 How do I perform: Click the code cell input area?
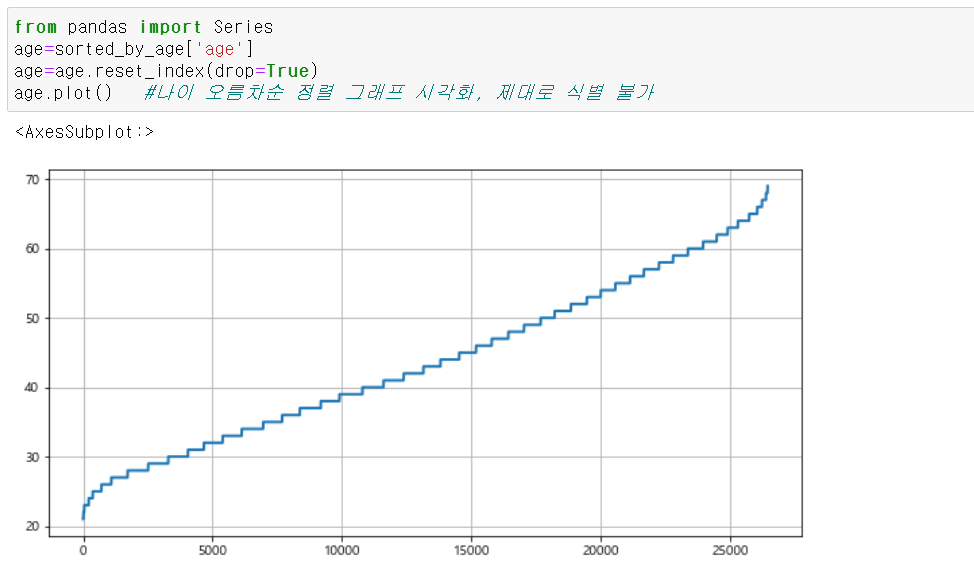click(491, 60)
